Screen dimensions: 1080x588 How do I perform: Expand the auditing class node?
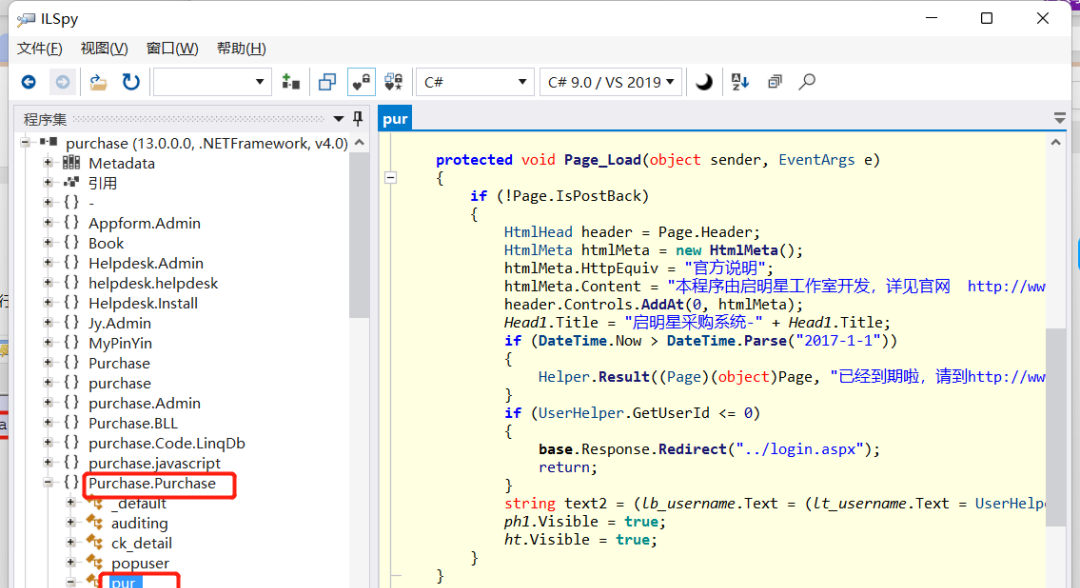click(71, 522)
